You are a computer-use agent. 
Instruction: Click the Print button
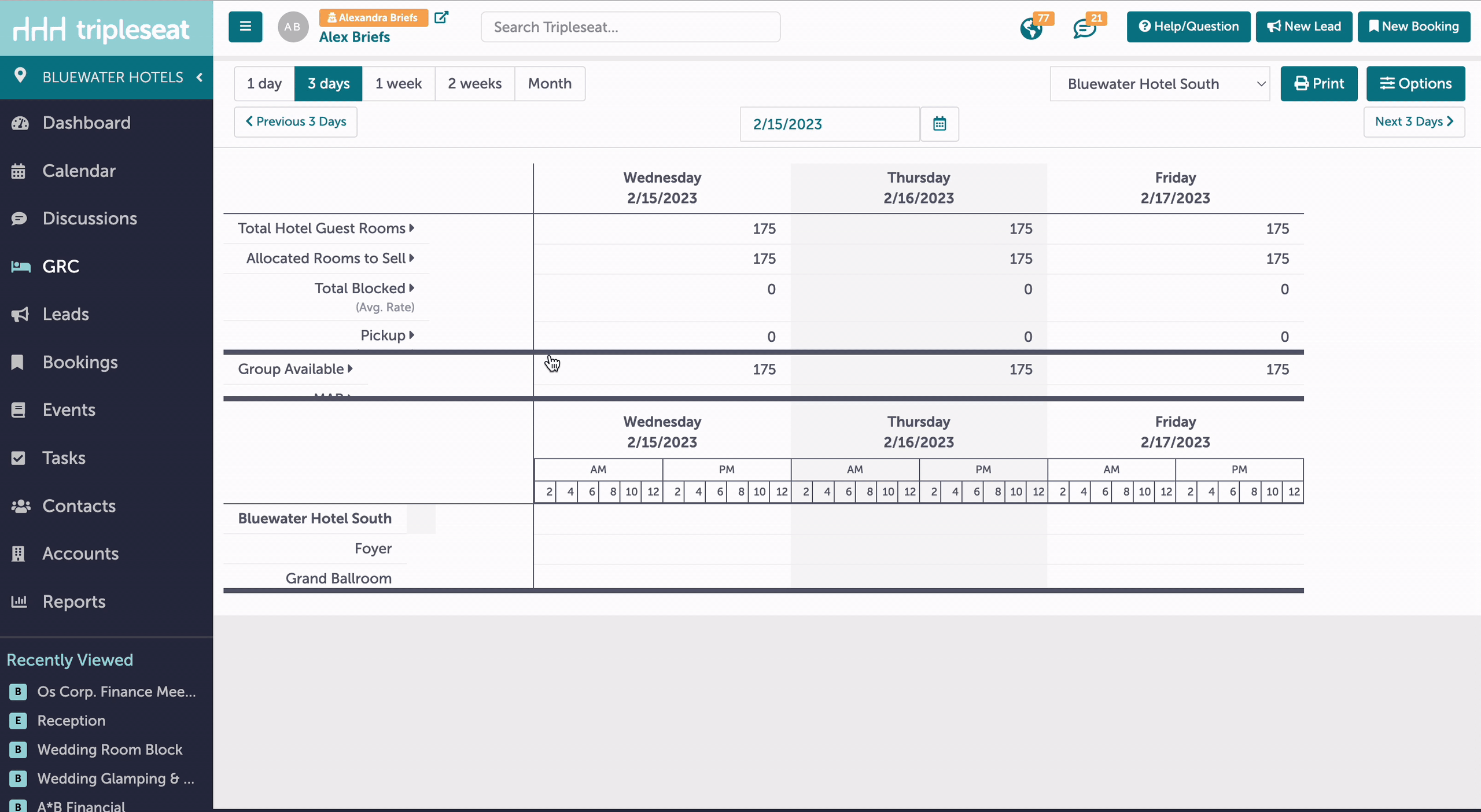(x=1319, y=84)
